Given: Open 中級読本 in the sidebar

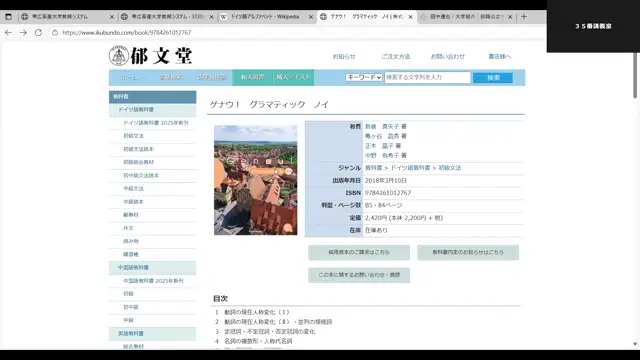Looking at the screenshot, I should pyautogui.click(x=133, y=202).
